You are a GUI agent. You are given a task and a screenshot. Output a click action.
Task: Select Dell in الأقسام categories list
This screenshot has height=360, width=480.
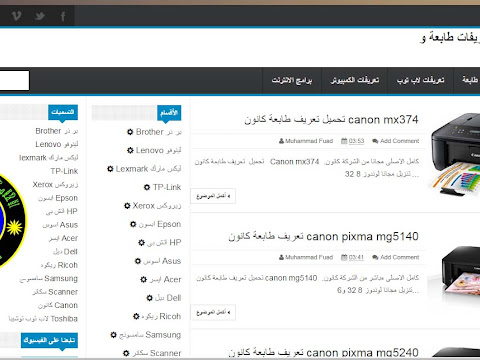[x=168, y=298]
